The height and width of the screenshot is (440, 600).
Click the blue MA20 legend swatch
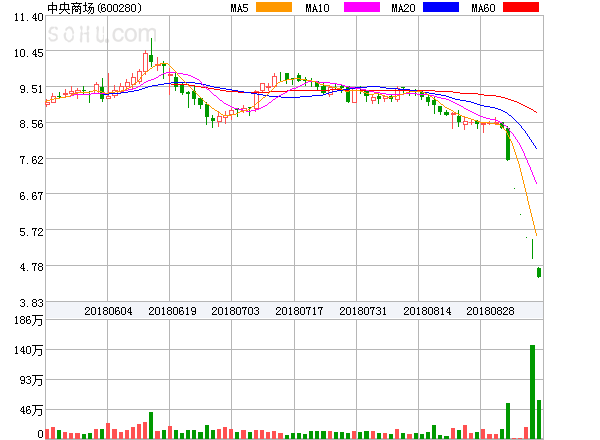click(x=441, y=7)
